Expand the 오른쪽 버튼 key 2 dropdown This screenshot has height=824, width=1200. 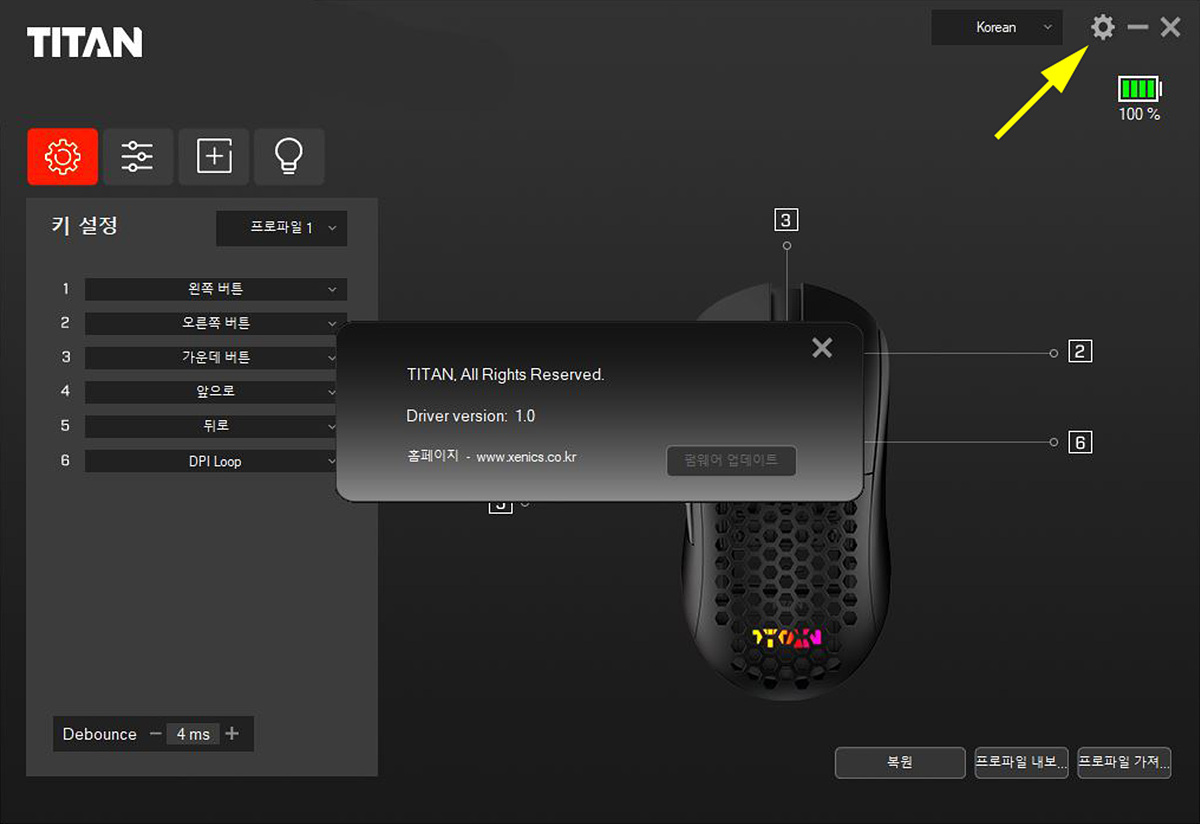tap(216, 323)
